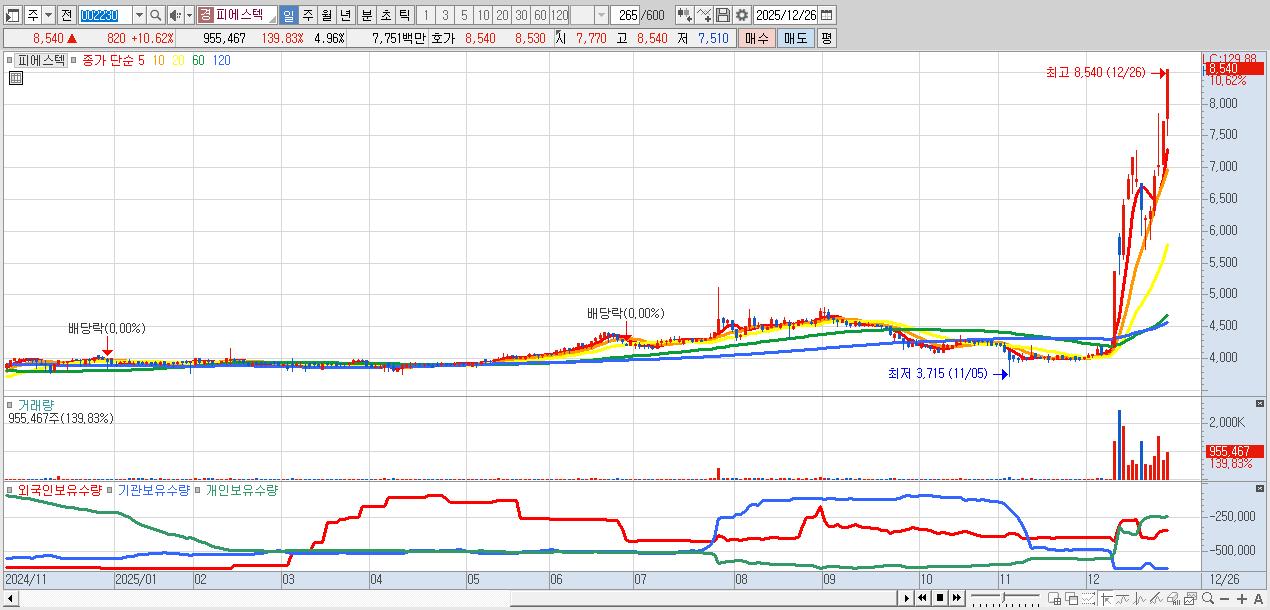This screenshot has width=1270, height=610.
Task: Click the 평 button next to 매도
Action: click(x=826, y=38)
